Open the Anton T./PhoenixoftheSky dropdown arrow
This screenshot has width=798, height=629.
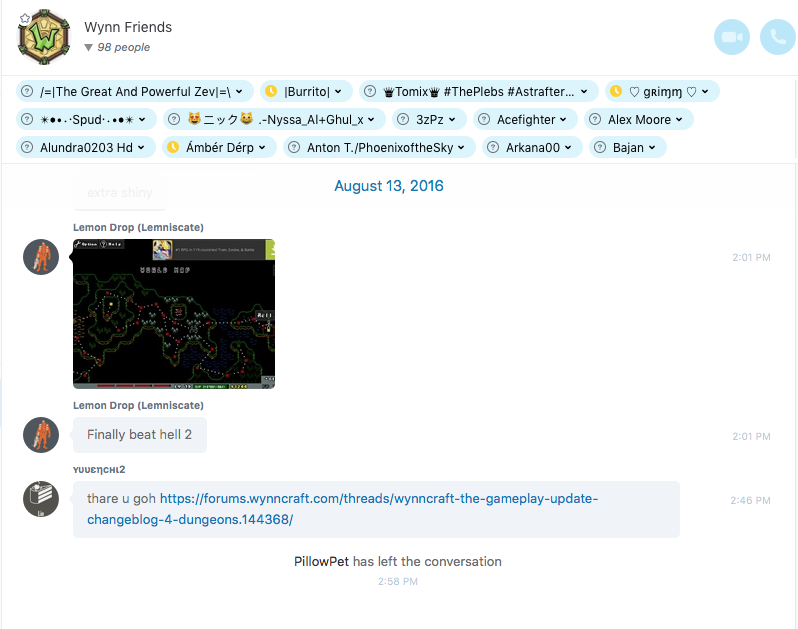tap(461, 148)
